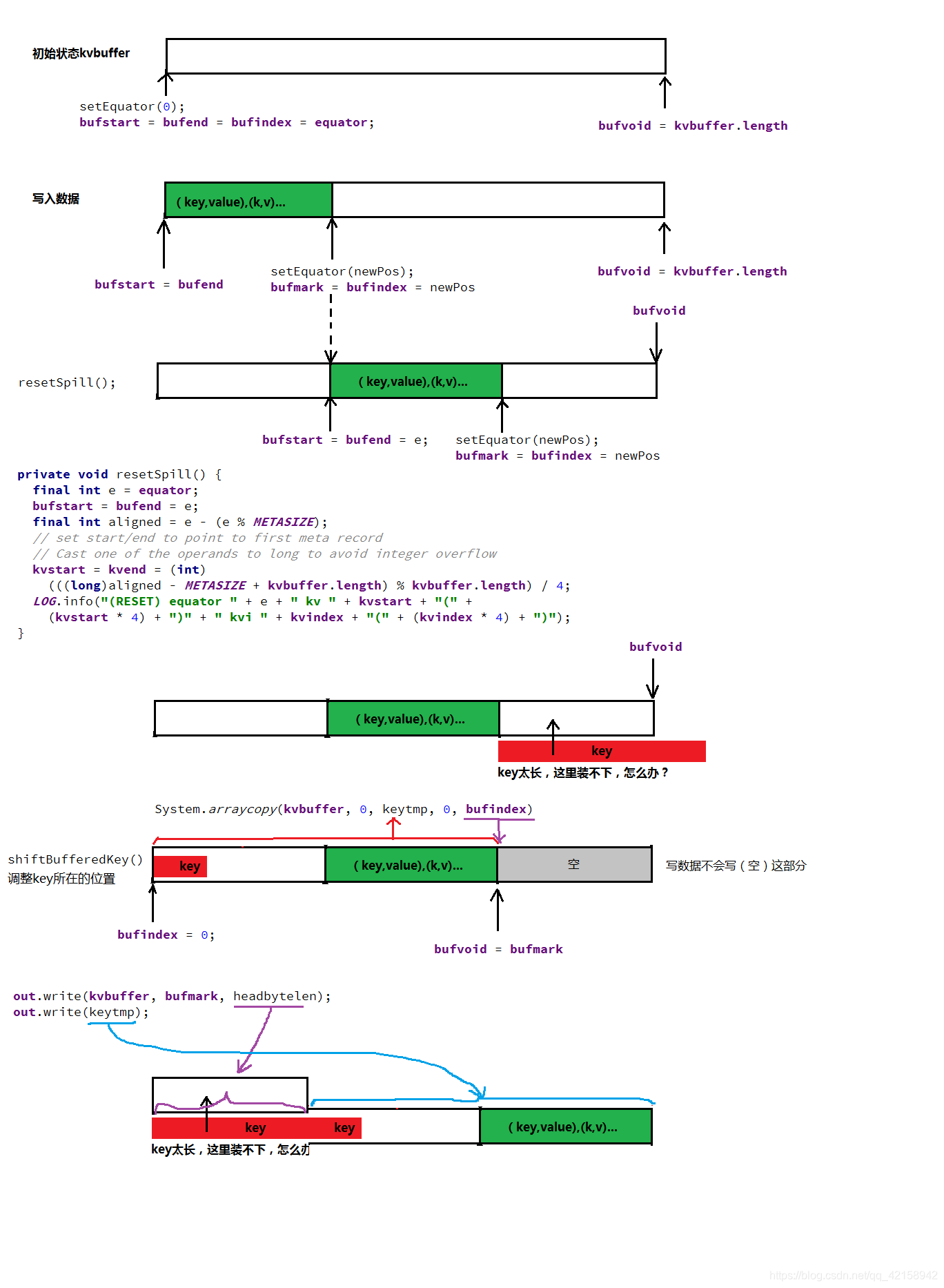Viewport: 944px width, 1288px height.
Task: Click the "shiftBufferedKey()" label
Action: coord(75,859)
